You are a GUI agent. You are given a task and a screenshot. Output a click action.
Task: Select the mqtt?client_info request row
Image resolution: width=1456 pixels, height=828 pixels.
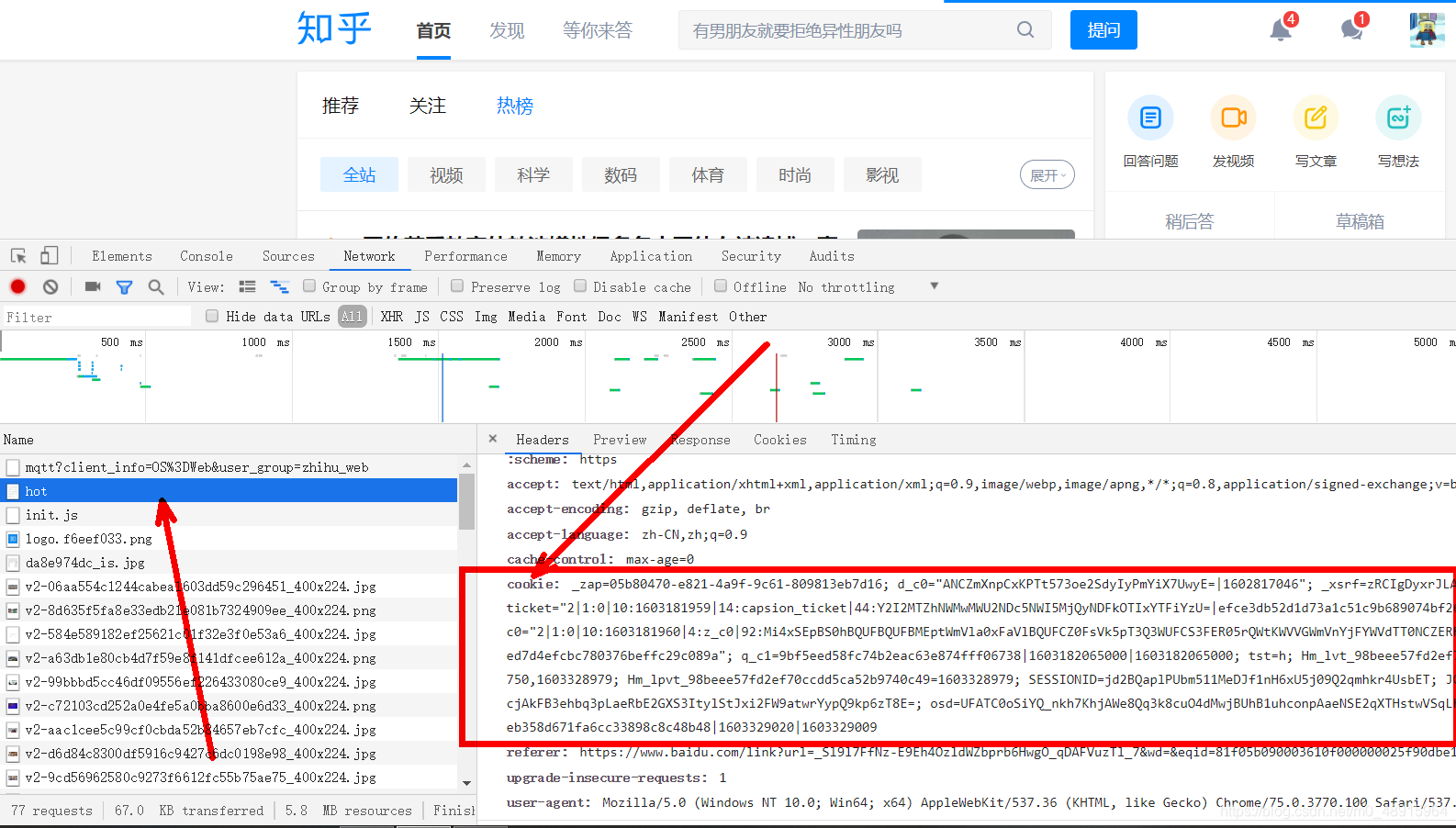click(229, 467)
